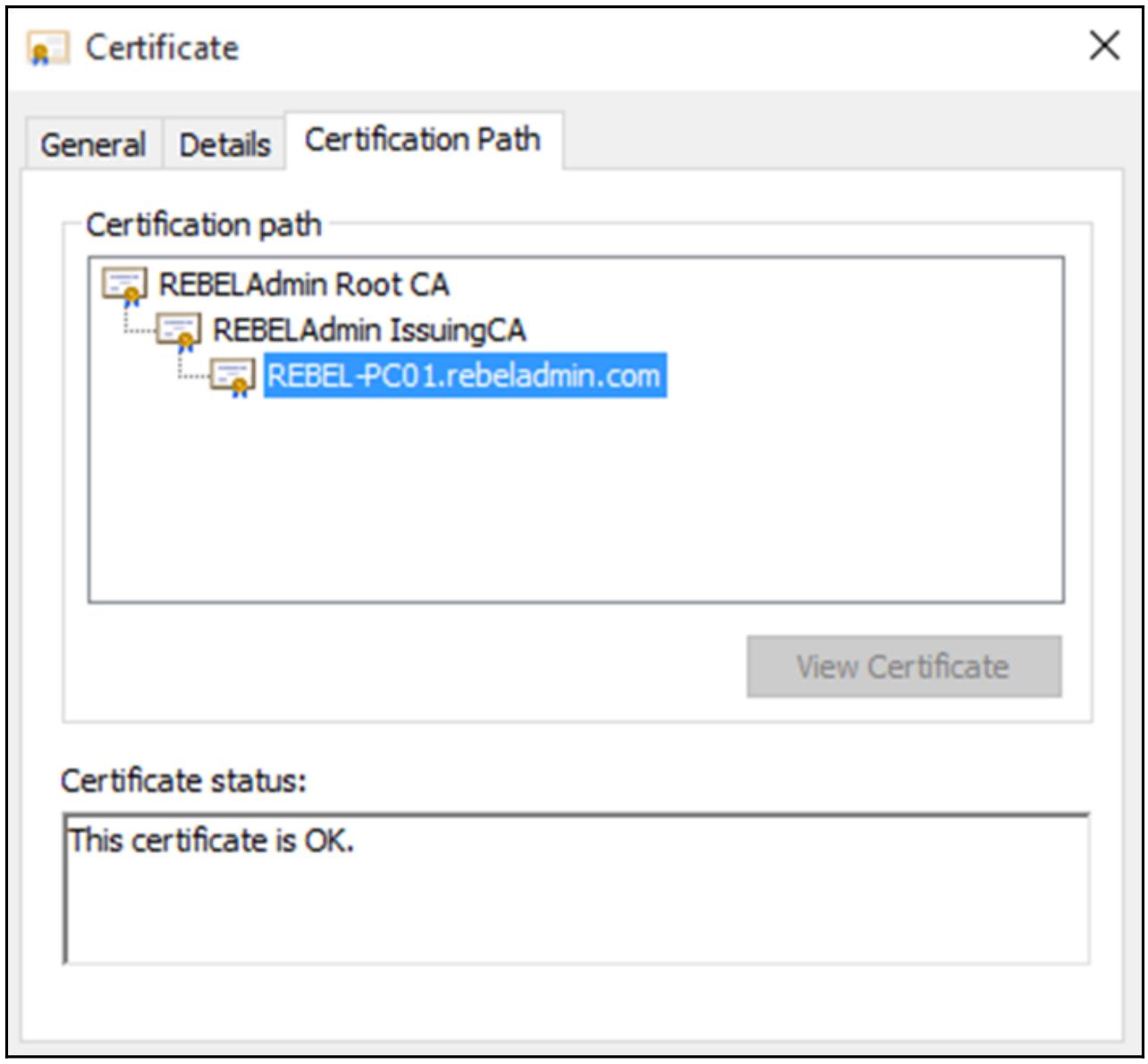Click the "This certificate is OK." text
This screenshot has height=1064, width=1148.
coord(212,840)
